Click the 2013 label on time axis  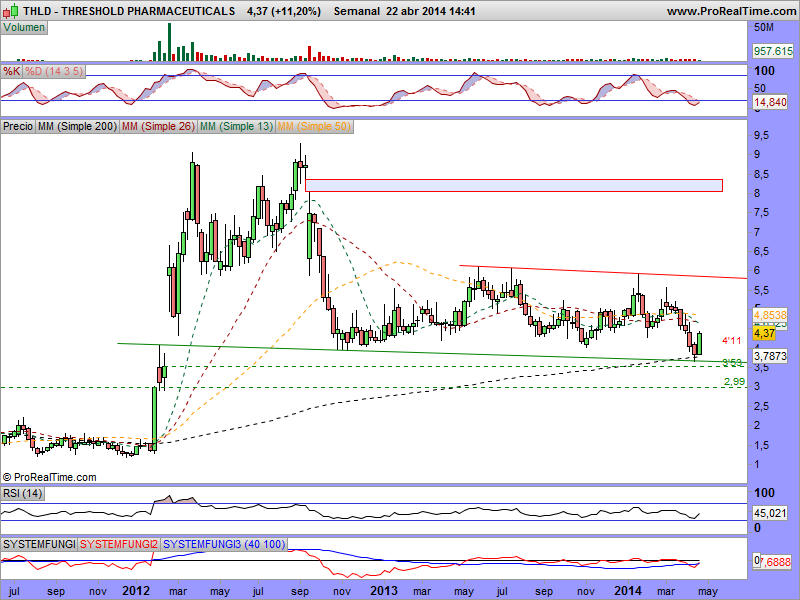(384, 591)
